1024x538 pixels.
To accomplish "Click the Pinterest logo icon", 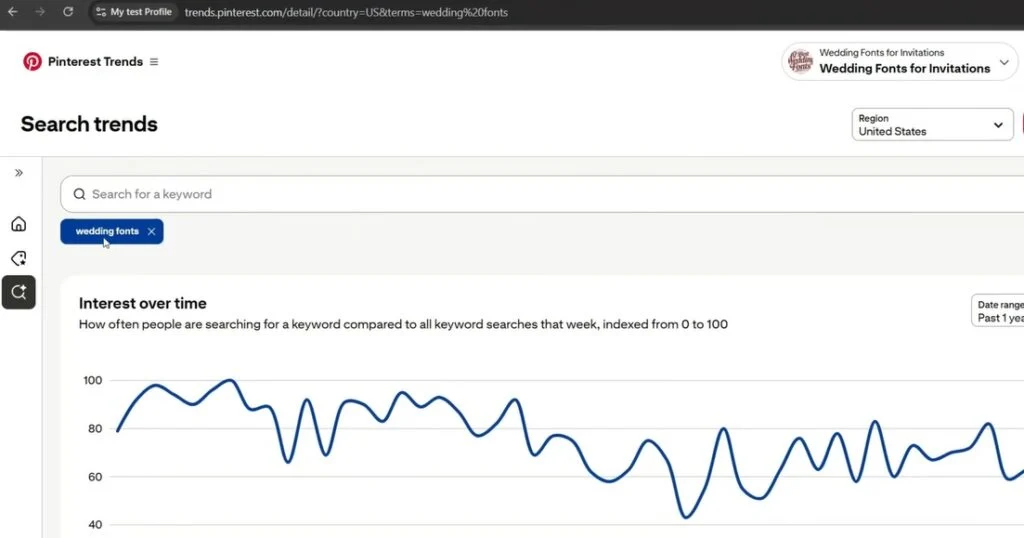I will coord(32,61).
